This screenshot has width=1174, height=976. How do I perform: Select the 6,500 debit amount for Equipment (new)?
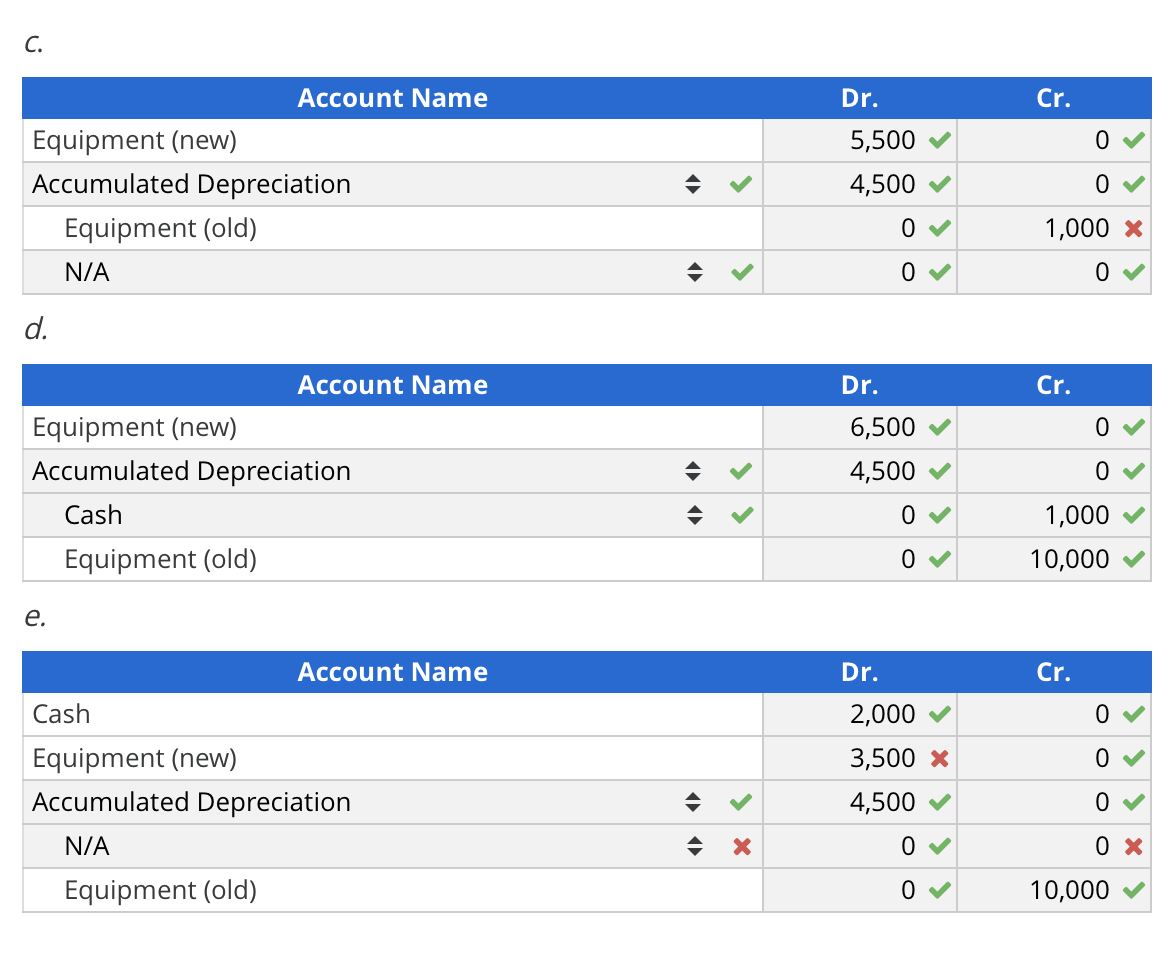(x=880, y=427)
